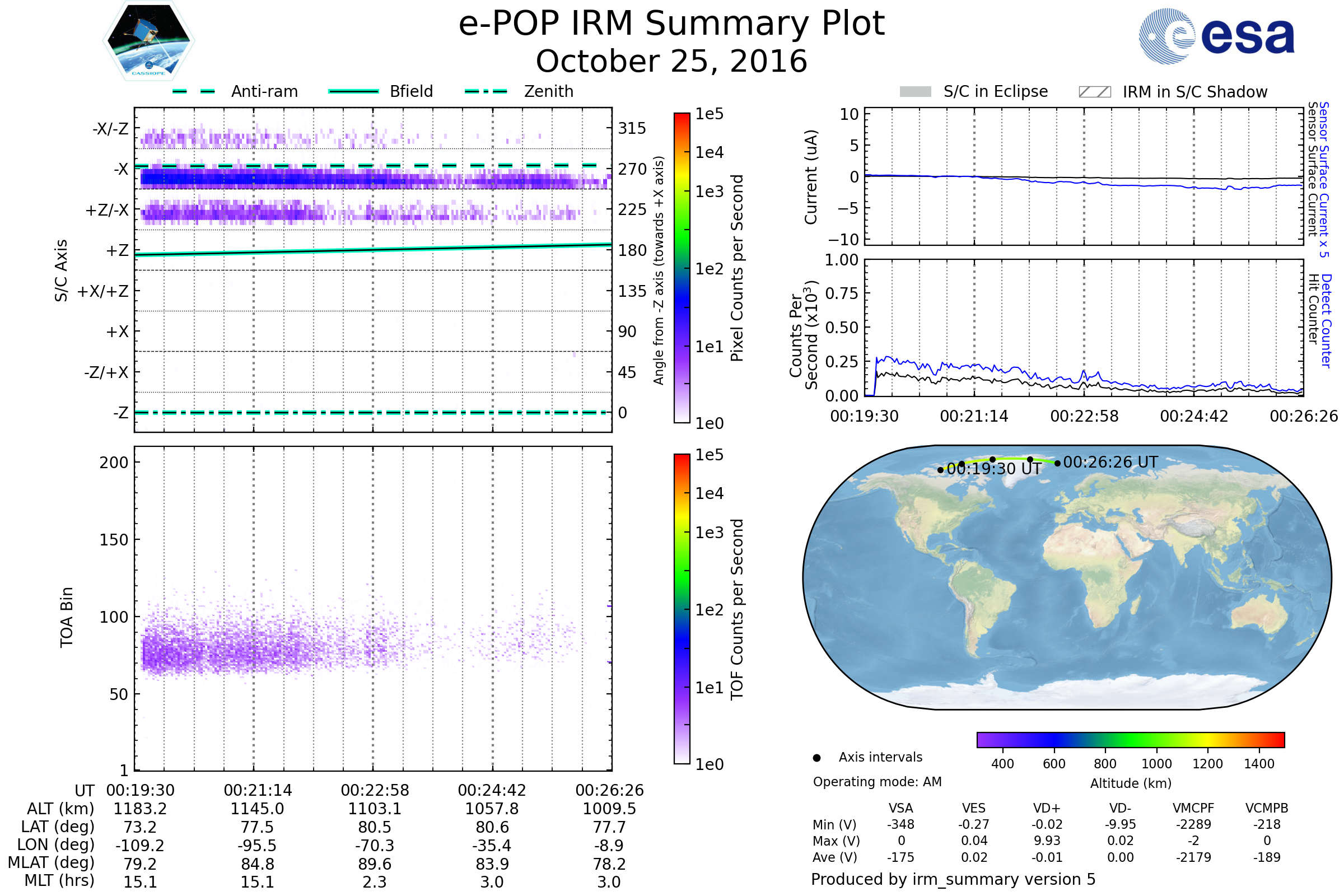Click the horizontal Altitude (km) colorbar
The image size is (1344, 896).
coord(1130,739)
